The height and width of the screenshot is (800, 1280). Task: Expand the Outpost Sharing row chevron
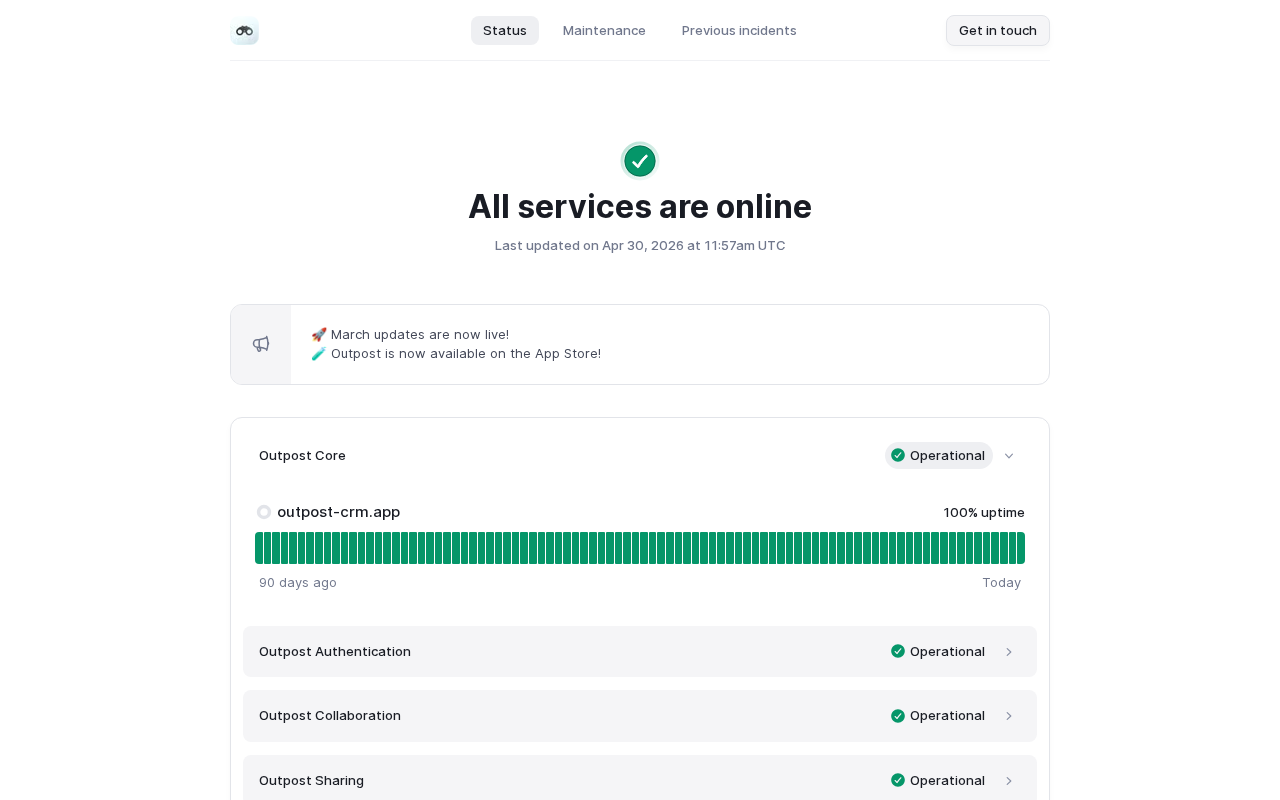(1009, 781)
